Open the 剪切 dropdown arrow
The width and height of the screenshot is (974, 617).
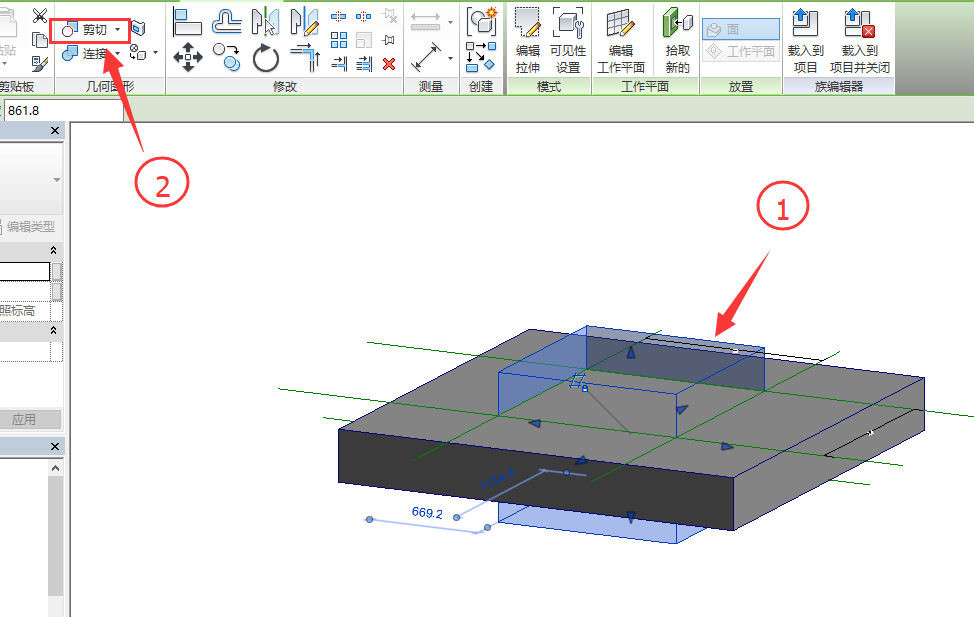pyautogui.click(x=117, y=30)
